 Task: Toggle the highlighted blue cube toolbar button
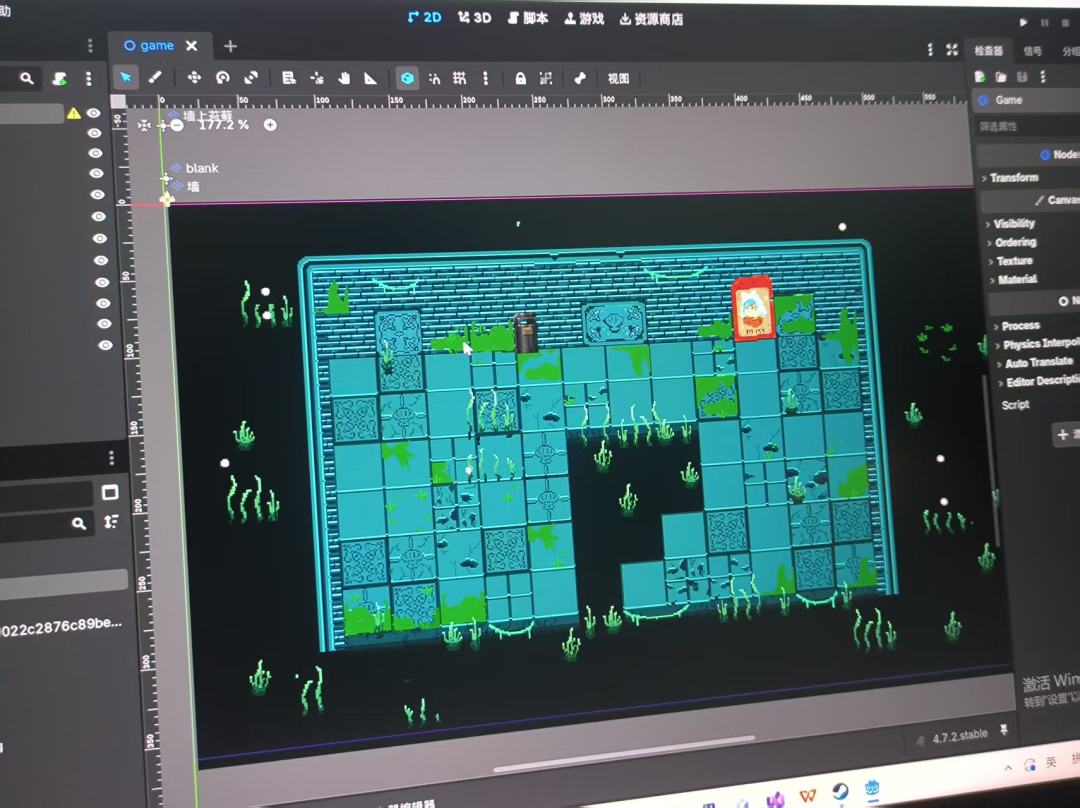tap(408, 78)
